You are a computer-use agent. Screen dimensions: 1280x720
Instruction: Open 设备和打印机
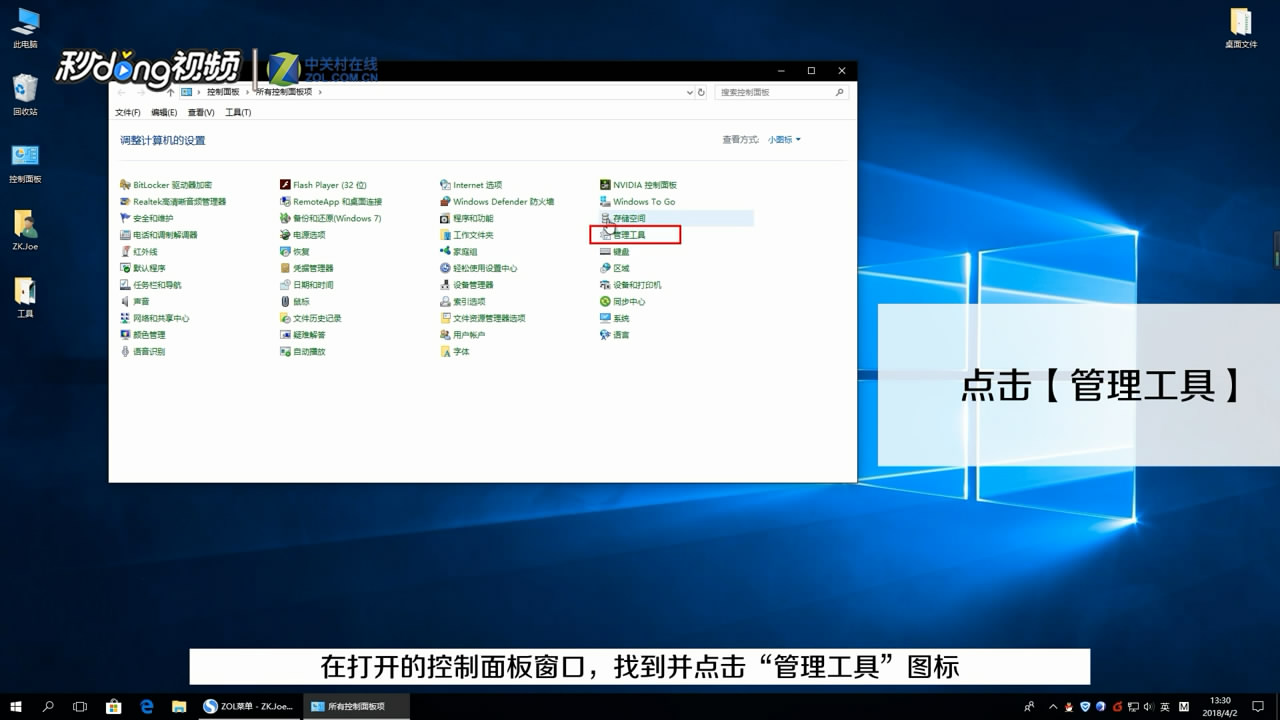[631, 285]
